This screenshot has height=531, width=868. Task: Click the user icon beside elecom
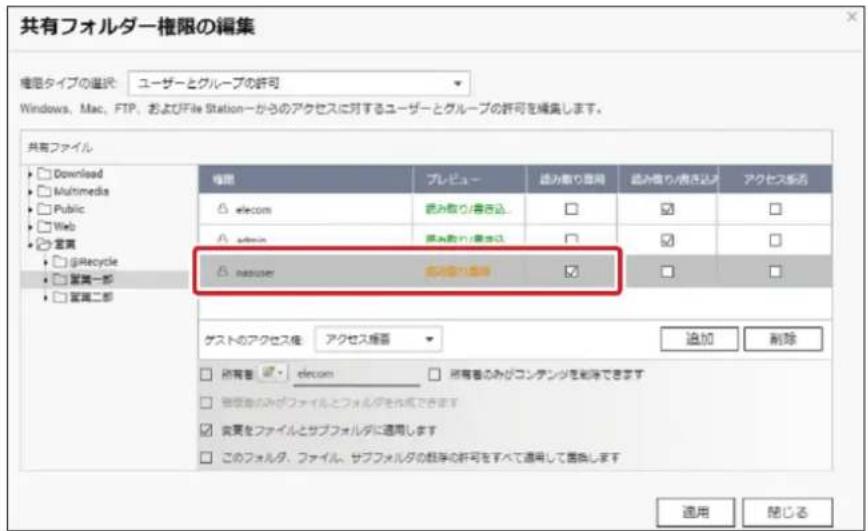point(223,209)
